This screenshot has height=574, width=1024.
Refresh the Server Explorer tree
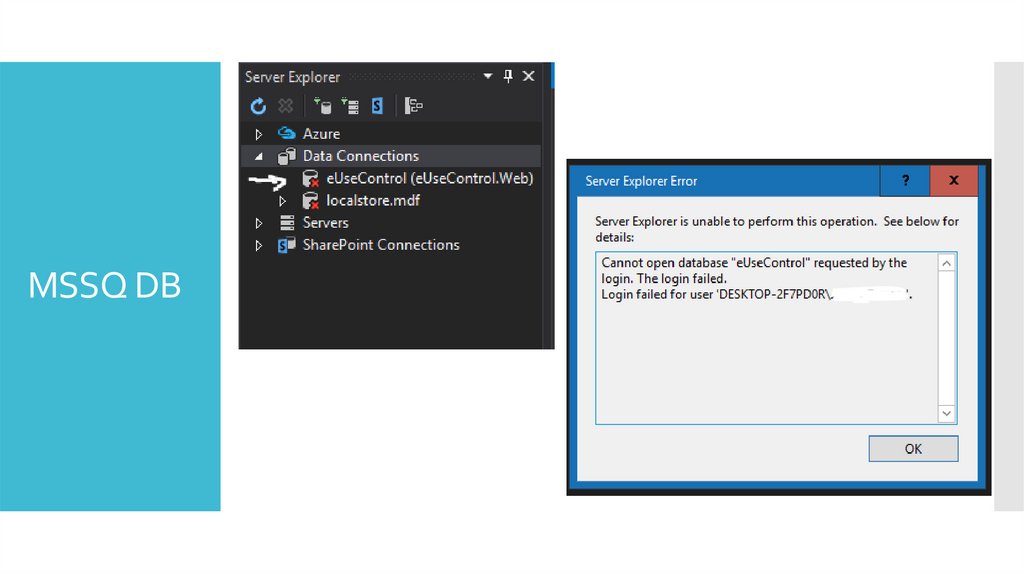(x=258, y=106)
